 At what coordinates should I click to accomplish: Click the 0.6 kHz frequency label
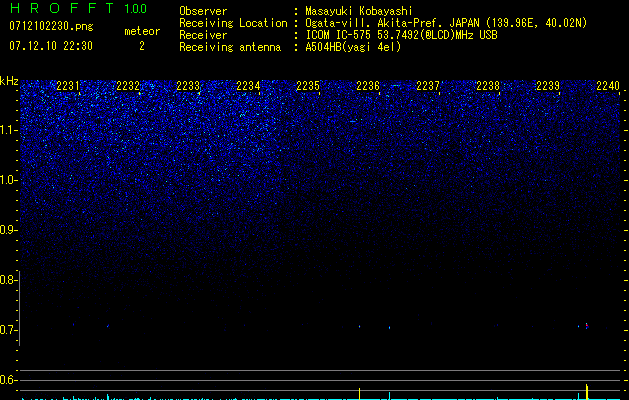[7, 380]
